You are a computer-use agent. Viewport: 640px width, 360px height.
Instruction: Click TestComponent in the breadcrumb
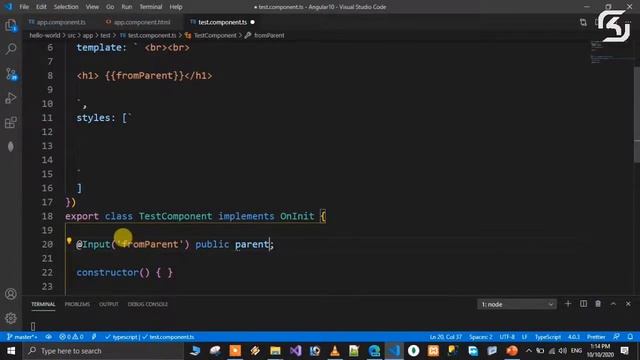click(215, 36)
